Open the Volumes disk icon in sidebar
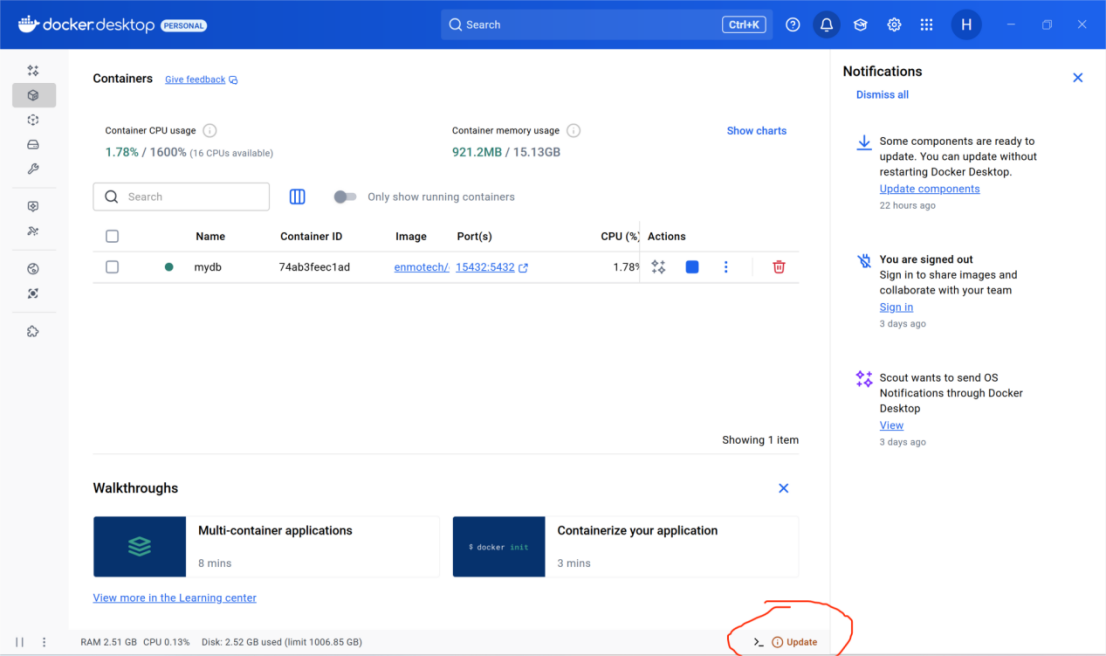The height and width of the screenshot is (656, 1106). (x=33, y=145)
